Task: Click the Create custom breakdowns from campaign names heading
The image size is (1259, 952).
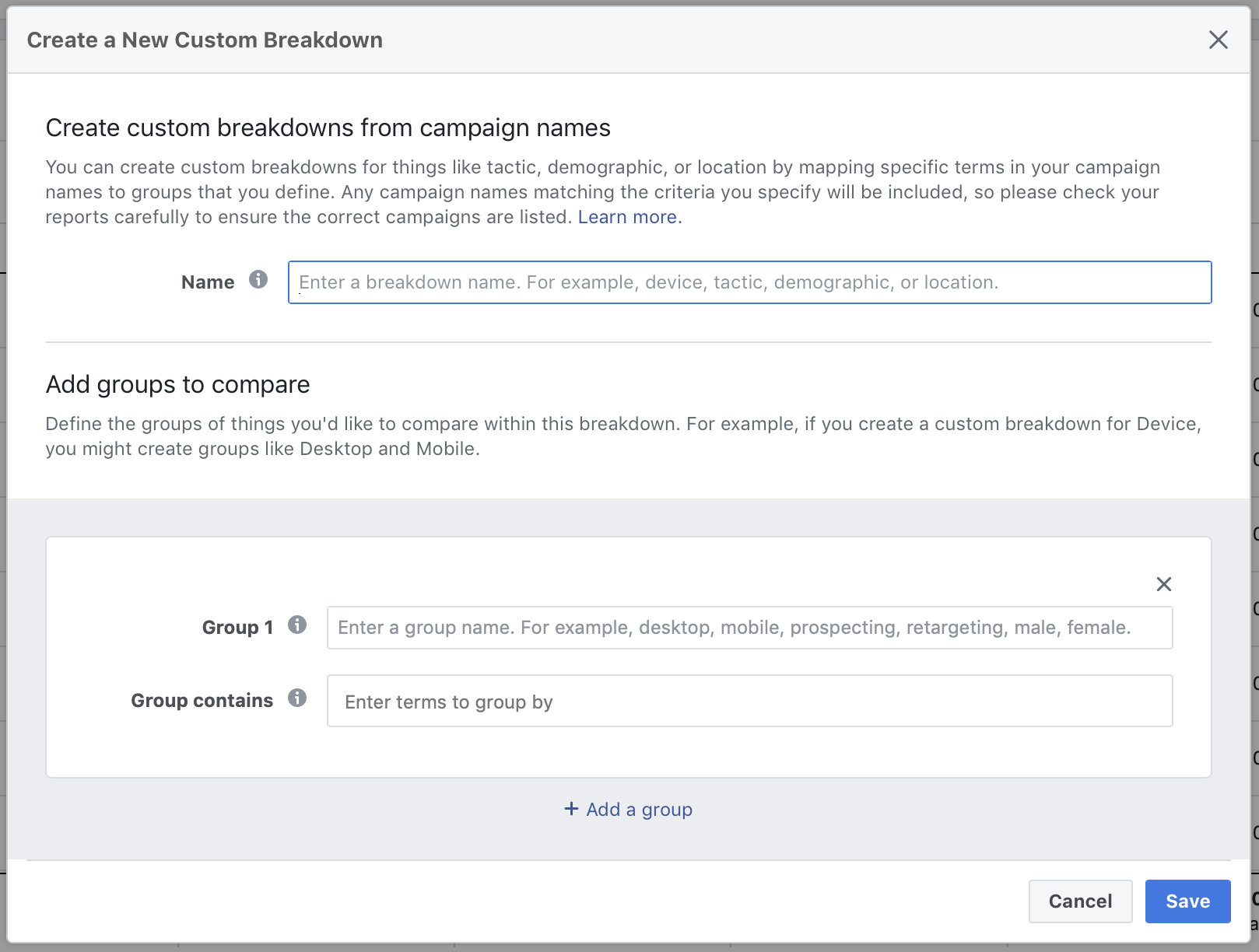Action: 328,128
